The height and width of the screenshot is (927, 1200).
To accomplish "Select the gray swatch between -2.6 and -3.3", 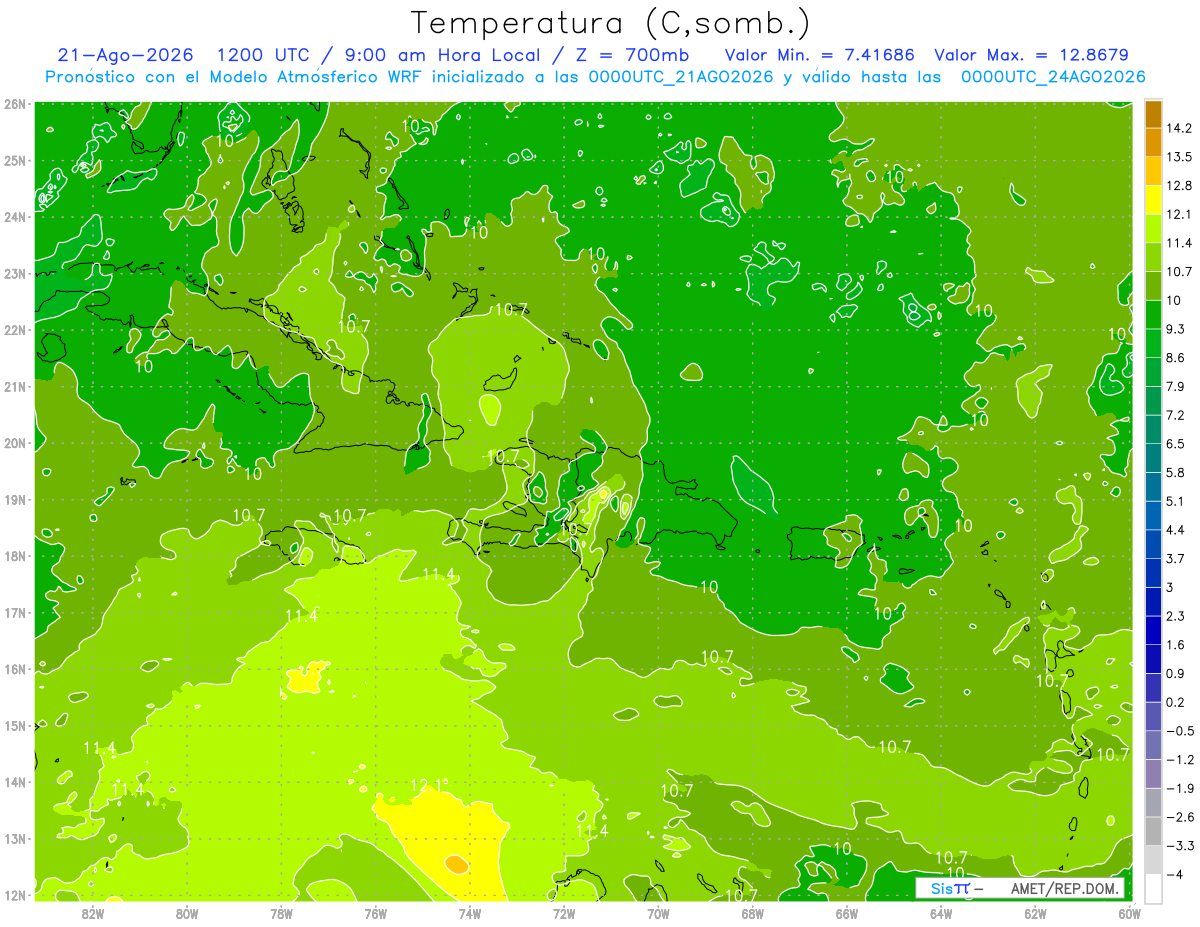I will pyautogui.click(x=1153, y=831).
